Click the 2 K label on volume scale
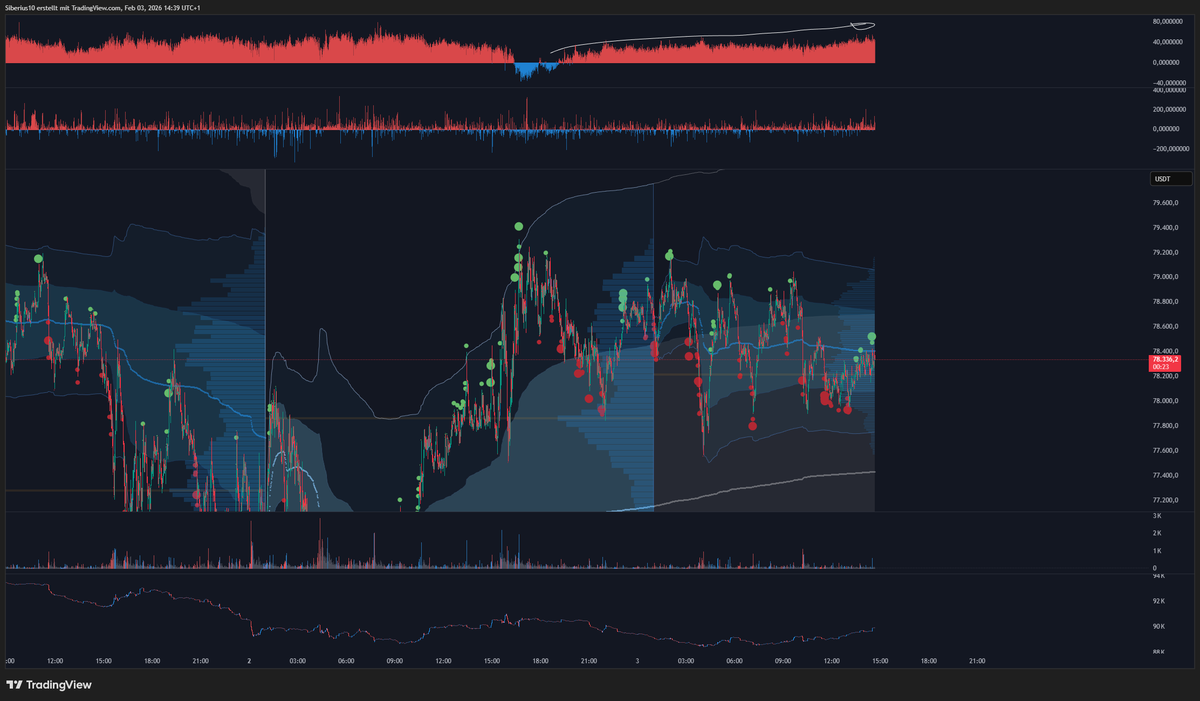The width and height of the screenshot is (1200, 701). click(x=1157, y=533)
